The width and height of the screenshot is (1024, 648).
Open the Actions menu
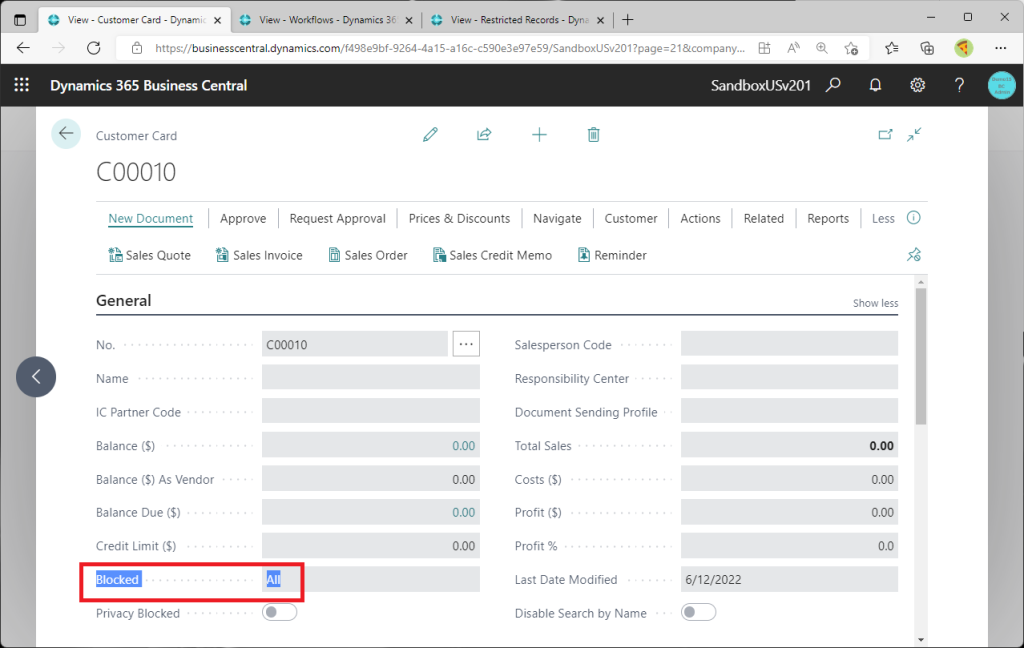700,218
